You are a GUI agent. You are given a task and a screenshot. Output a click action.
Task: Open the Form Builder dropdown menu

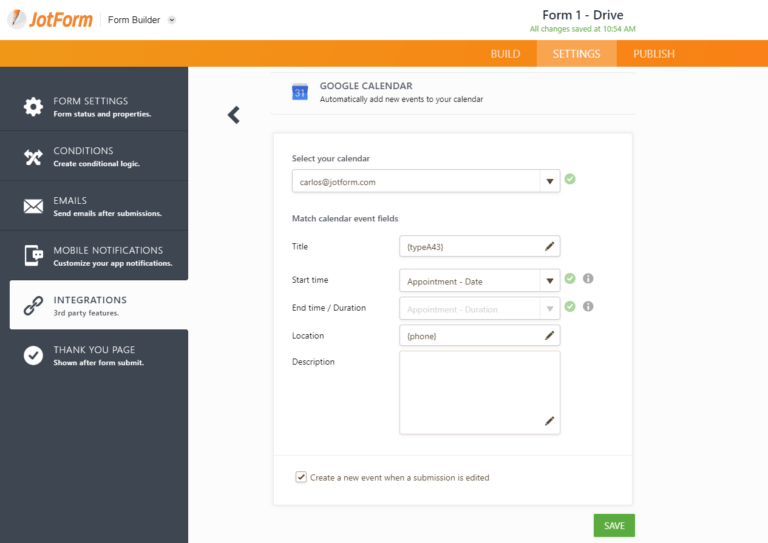coord(171,20)
